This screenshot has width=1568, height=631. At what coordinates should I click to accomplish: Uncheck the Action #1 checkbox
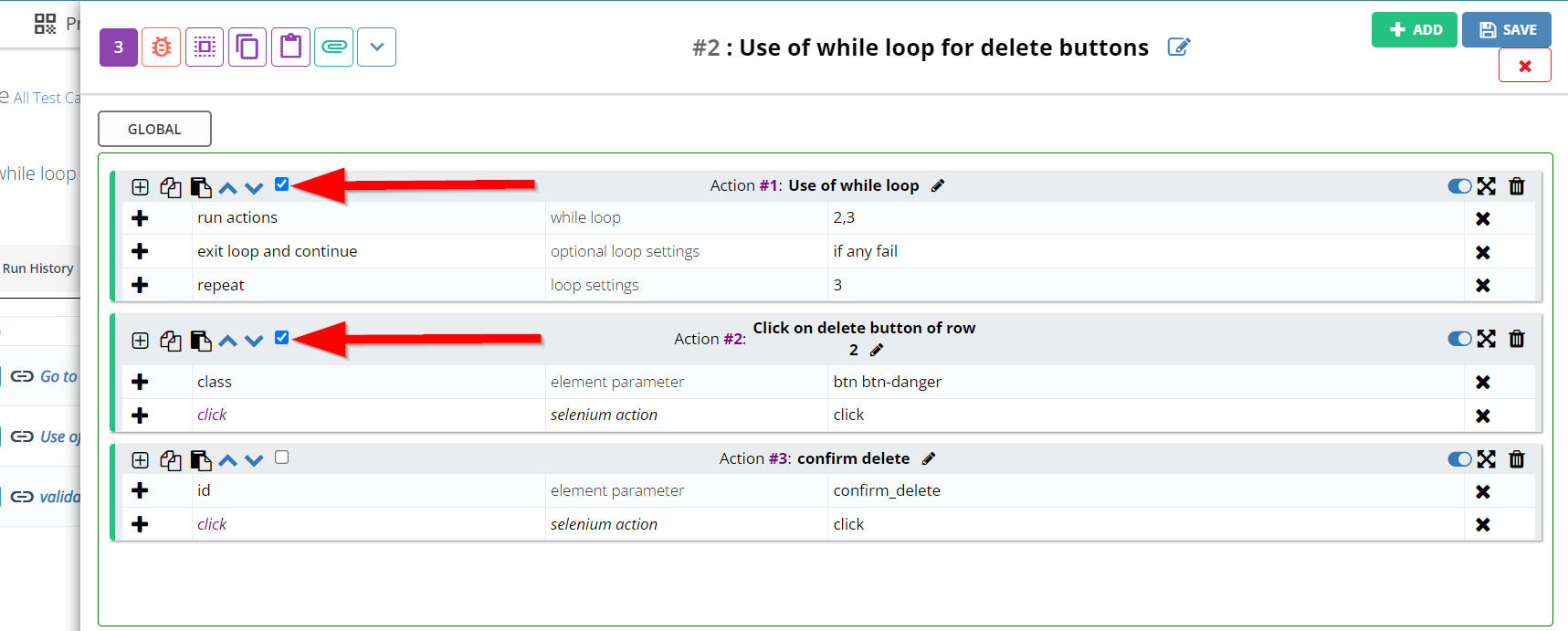point(282,184)
